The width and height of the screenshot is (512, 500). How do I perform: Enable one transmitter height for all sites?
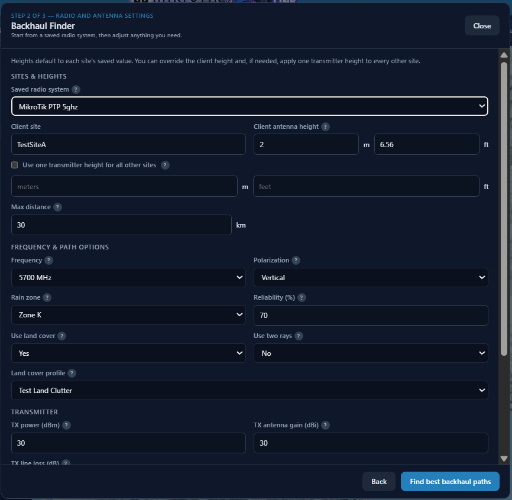point(15,165)
